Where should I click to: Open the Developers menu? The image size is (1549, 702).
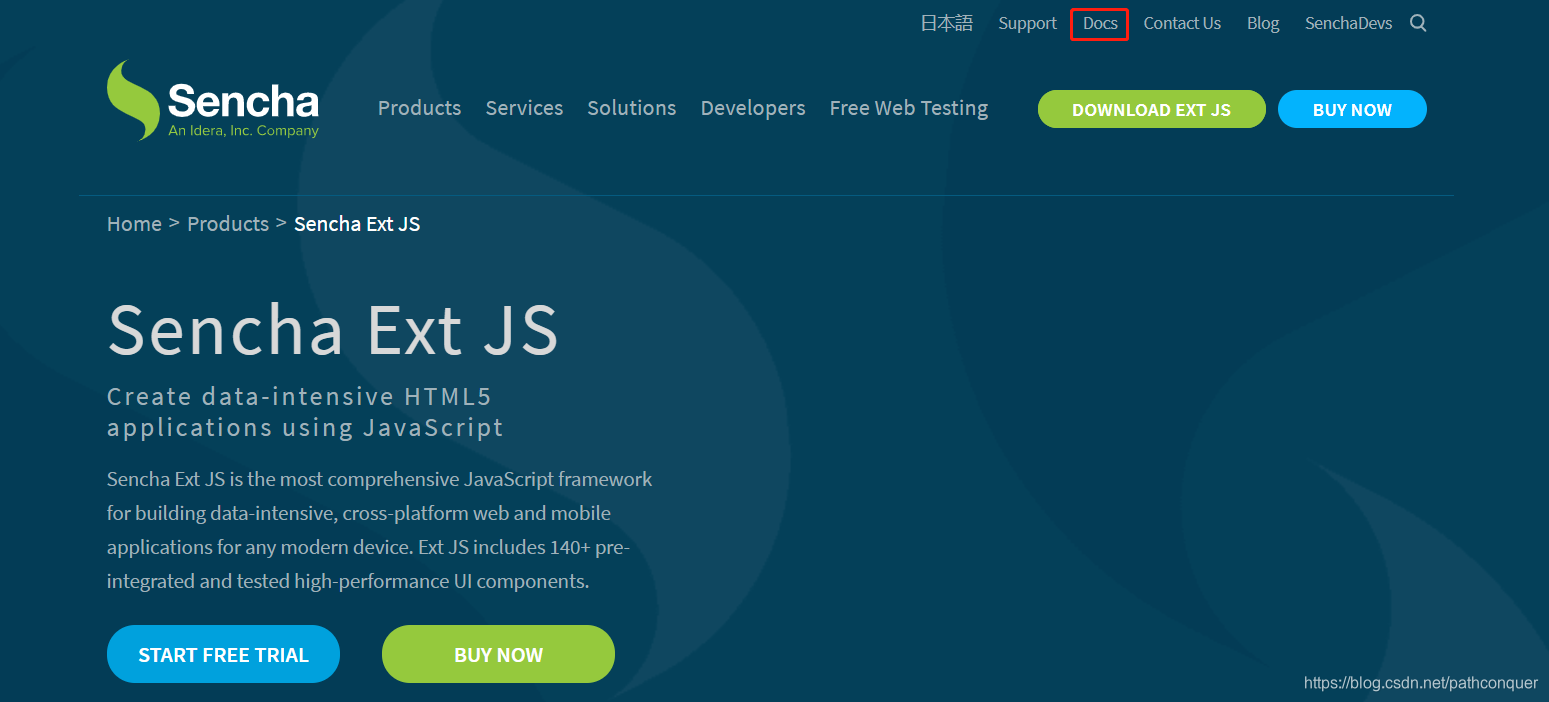[x=753, y=108]
